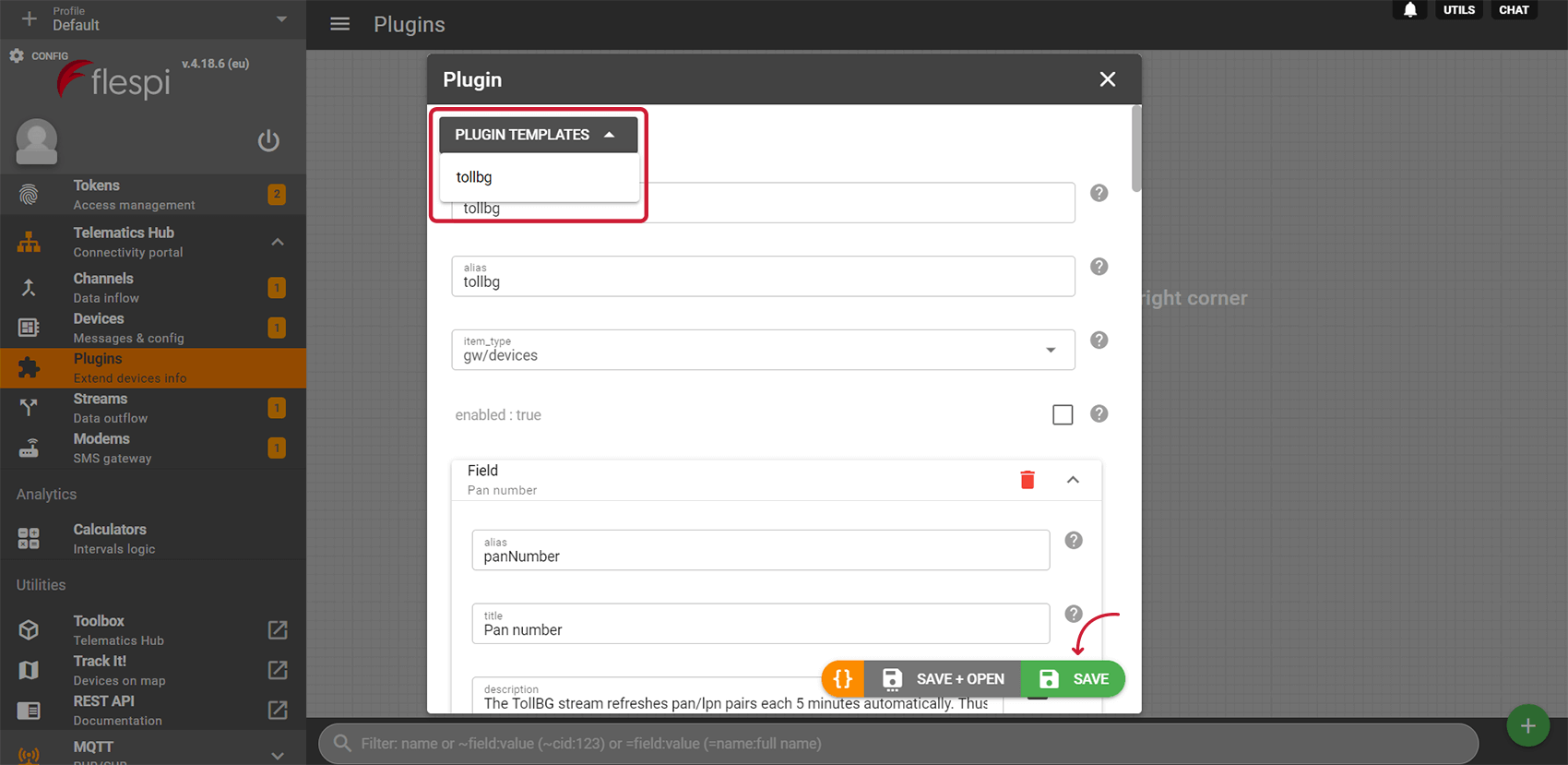Click the Plugins puzzle icon

coord(29,367)
